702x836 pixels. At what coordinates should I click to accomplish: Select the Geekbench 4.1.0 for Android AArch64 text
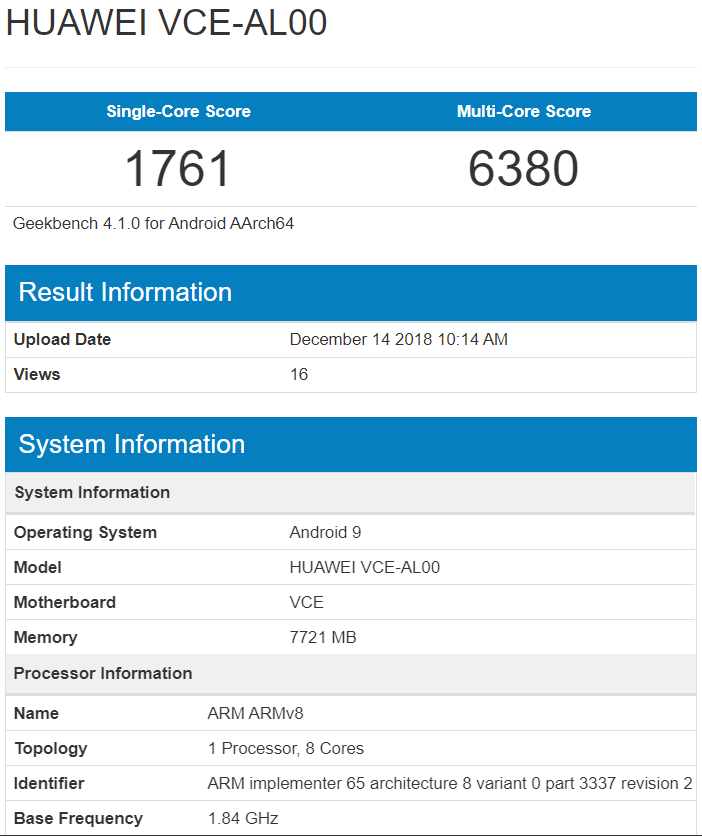(x=154, y=223)
